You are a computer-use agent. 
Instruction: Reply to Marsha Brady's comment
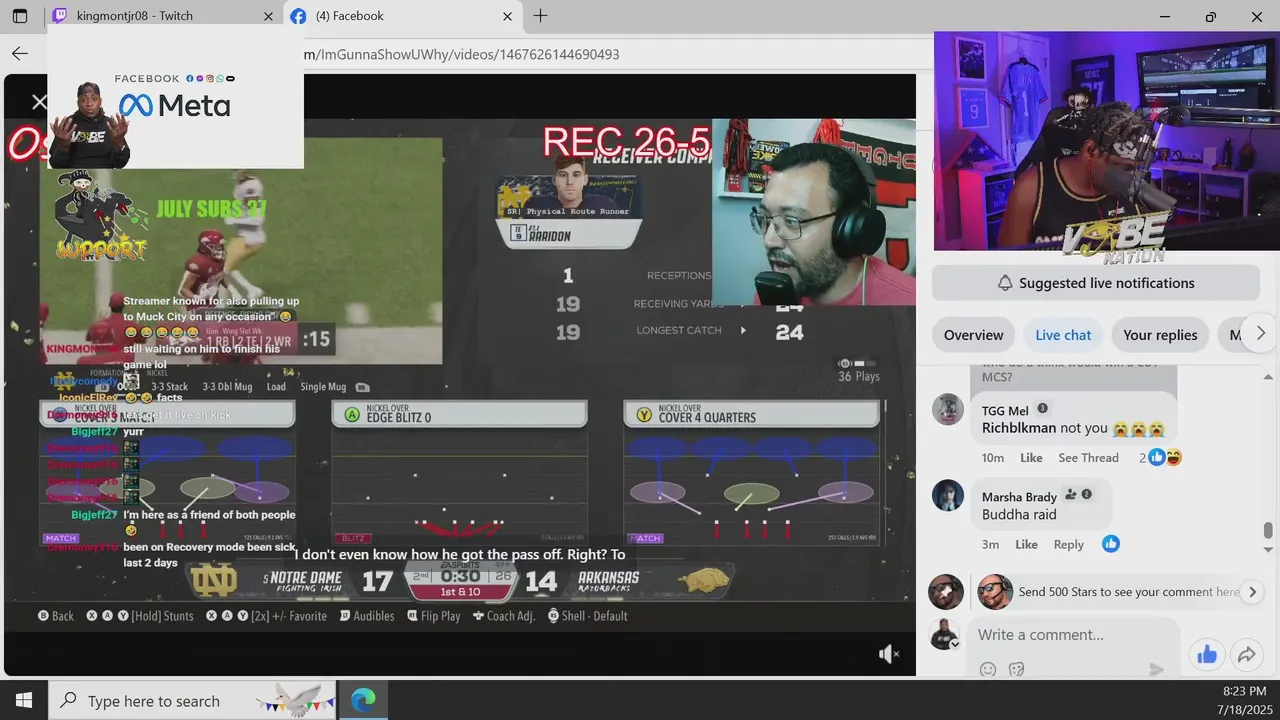(x=1069, y=545)
